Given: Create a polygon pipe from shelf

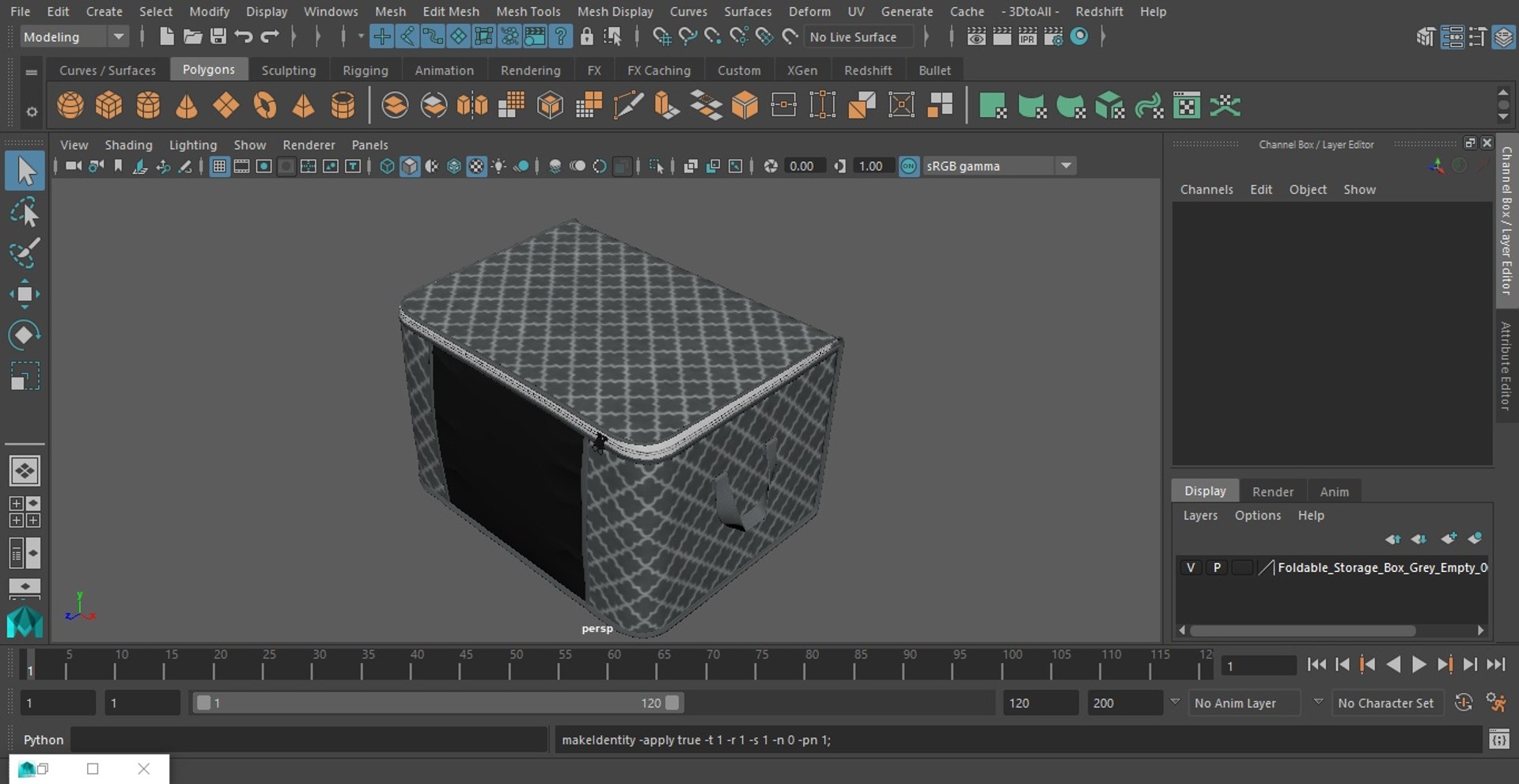Looking at the screenshot, I should [343, 105].
